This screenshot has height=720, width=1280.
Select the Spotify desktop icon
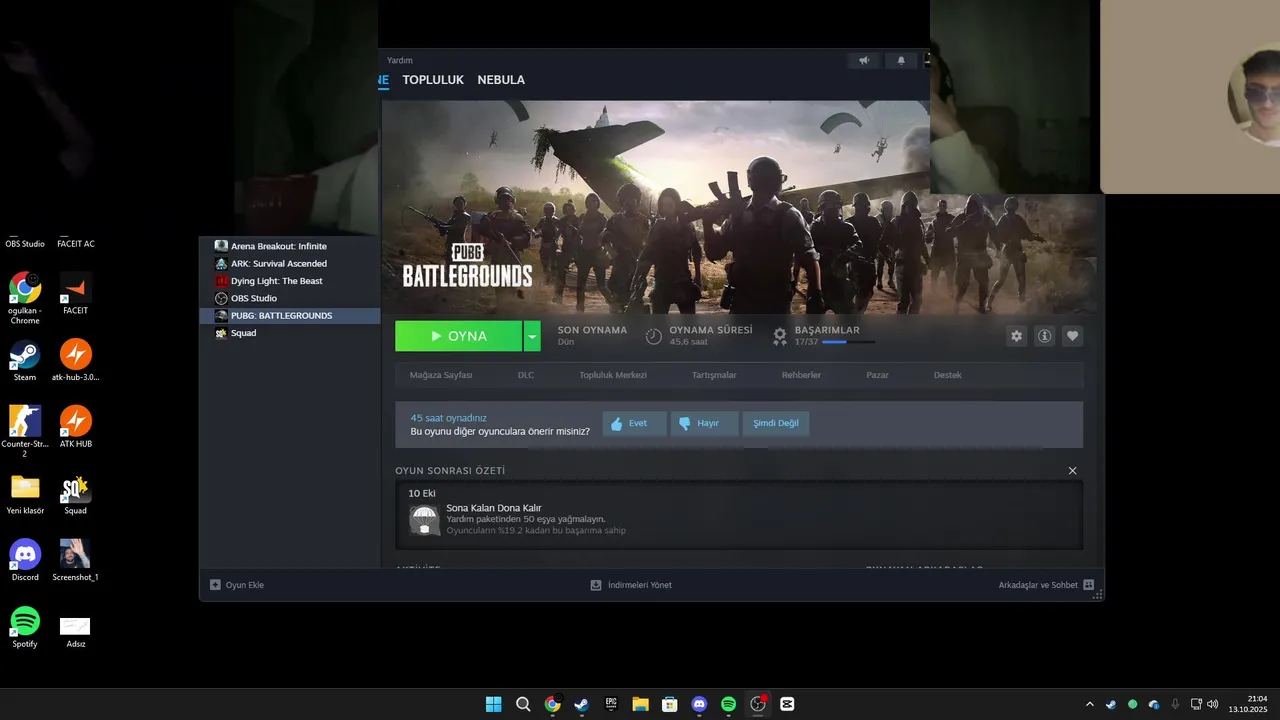coord(25,627)
